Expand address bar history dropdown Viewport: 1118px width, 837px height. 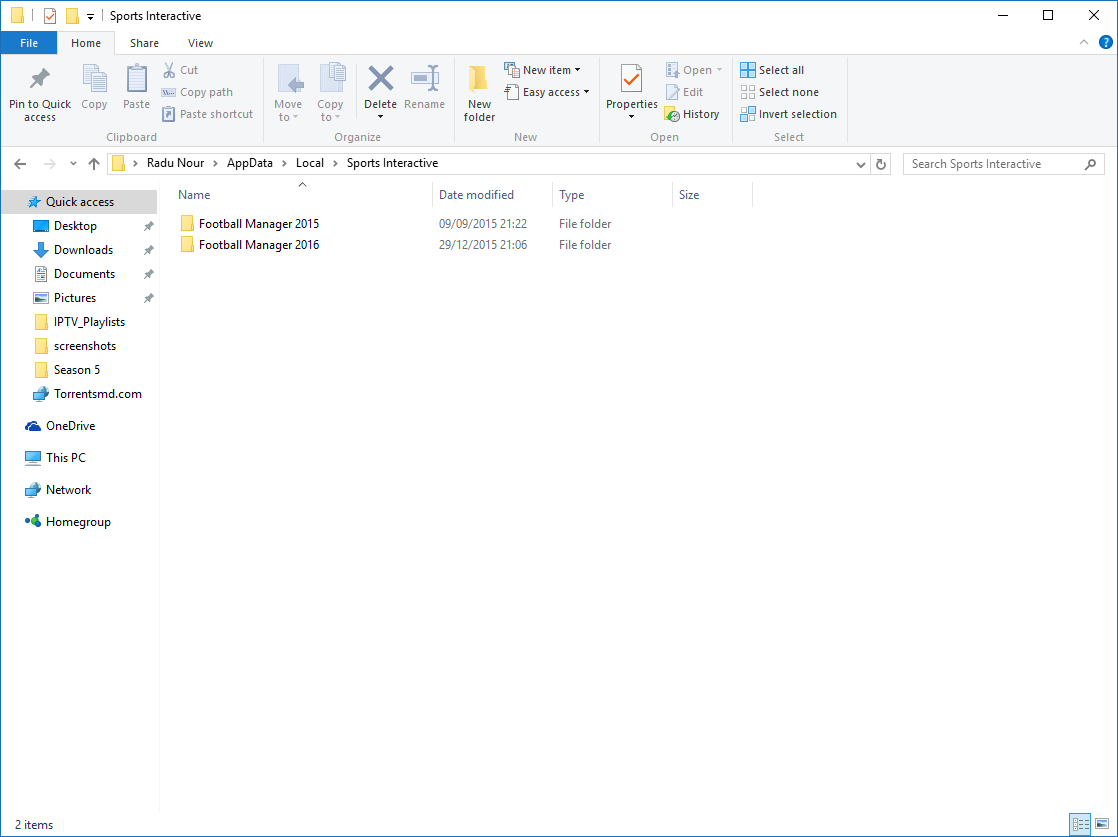pyautogui.click(x=861, y=164)
